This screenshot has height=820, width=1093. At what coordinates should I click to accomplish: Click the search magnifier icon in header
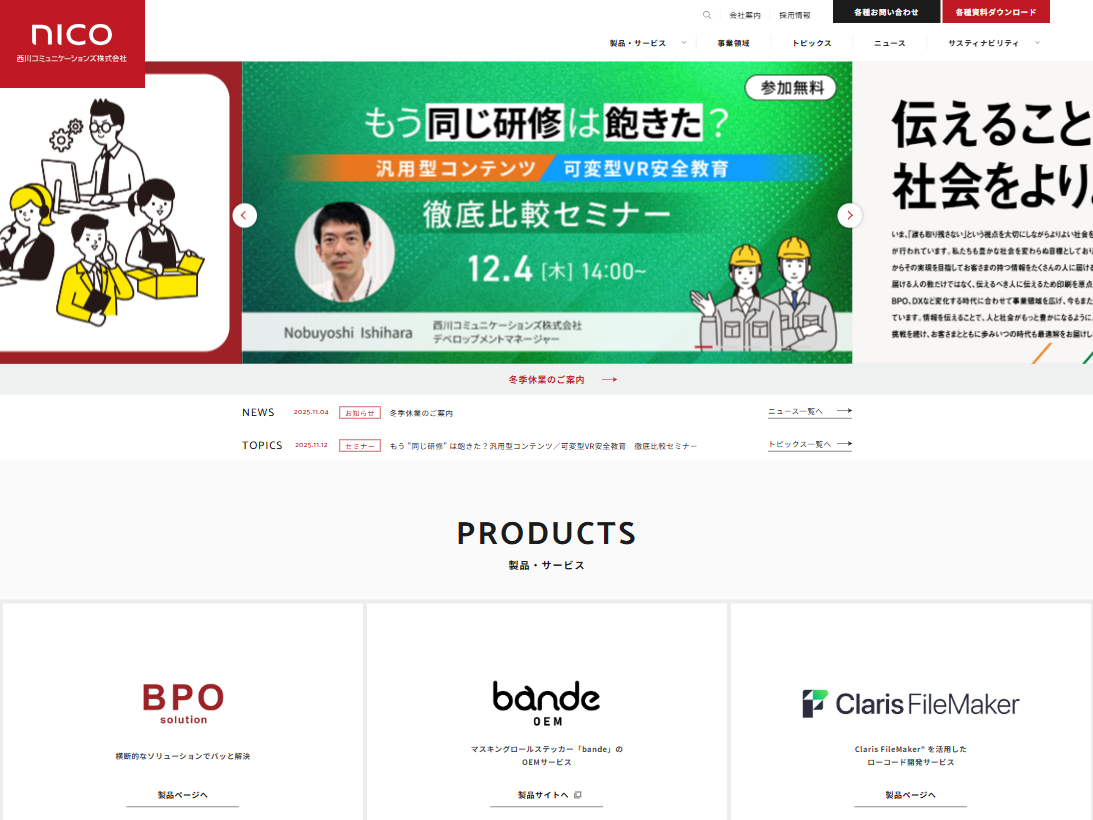[707, 15]
